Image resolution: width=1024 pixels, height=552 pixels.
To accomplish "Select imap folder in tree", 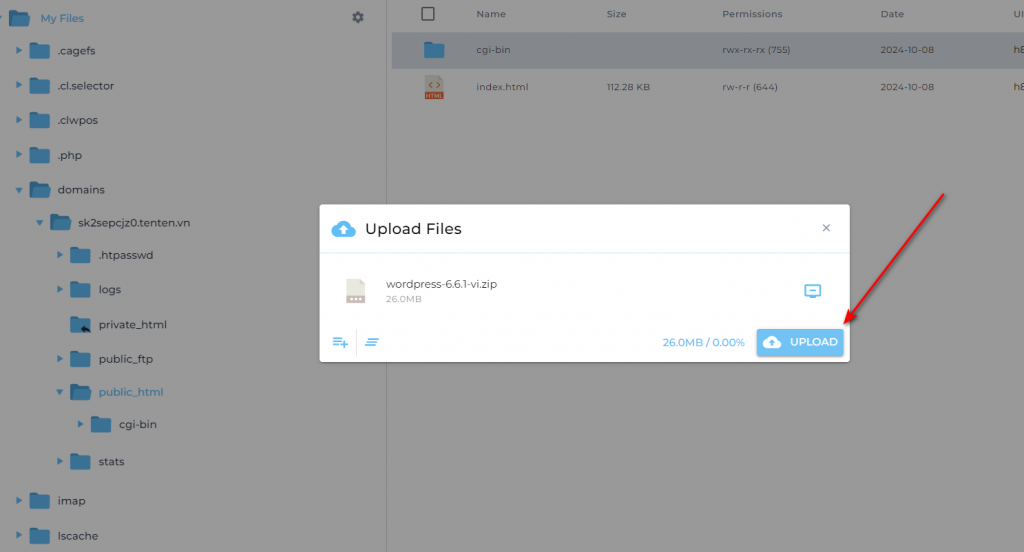I will (71, 501).
